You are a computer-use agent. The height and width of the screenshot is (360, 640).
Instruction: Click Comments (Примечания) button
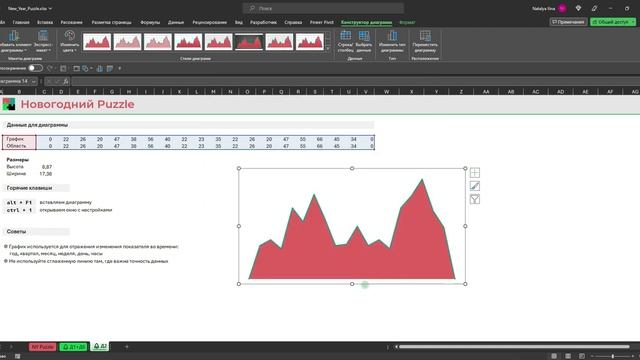568,22
